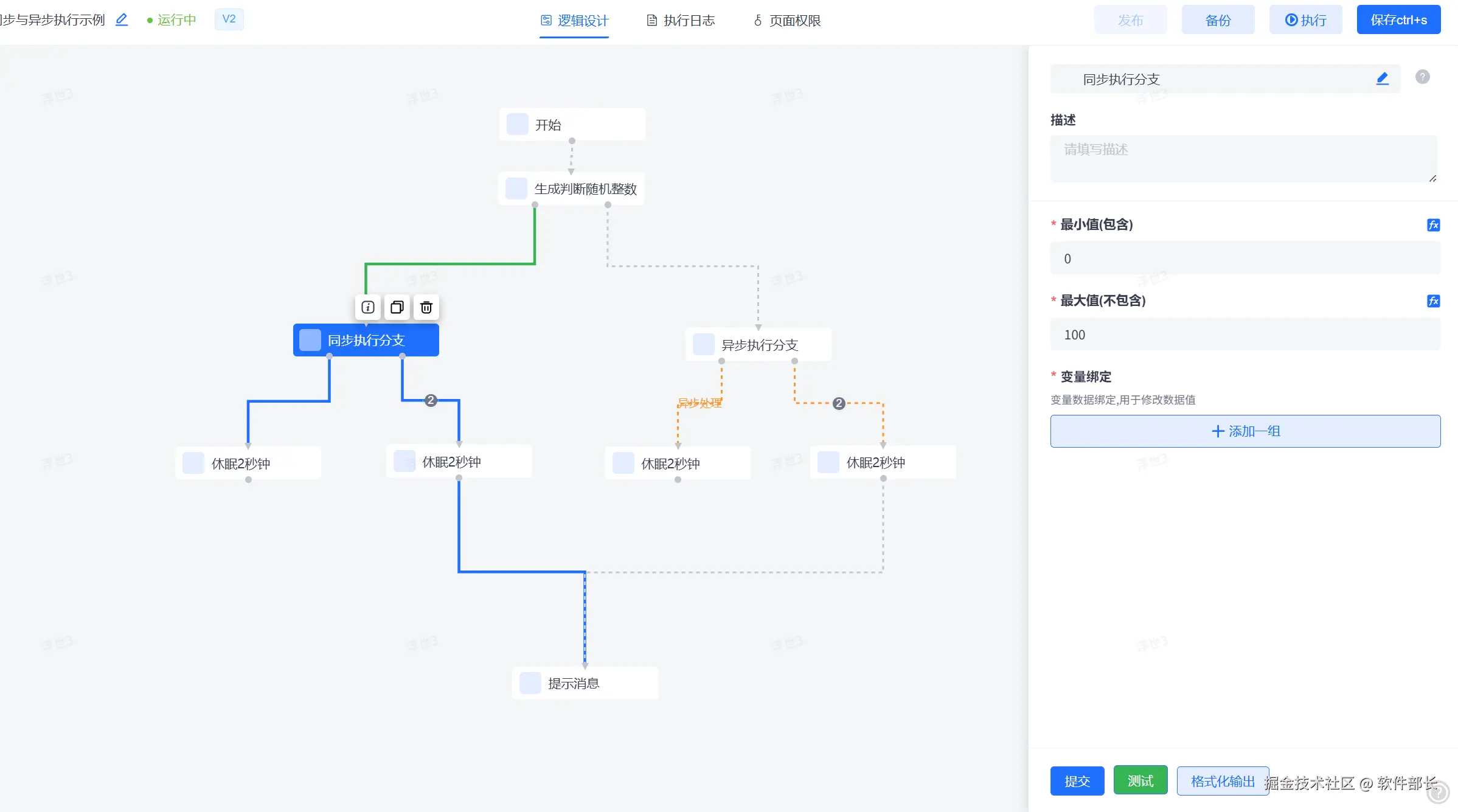Click the edit pencil in the node name field
Screen dimensions: 1458x812
pyautogui.click(x=1382, y=78)
